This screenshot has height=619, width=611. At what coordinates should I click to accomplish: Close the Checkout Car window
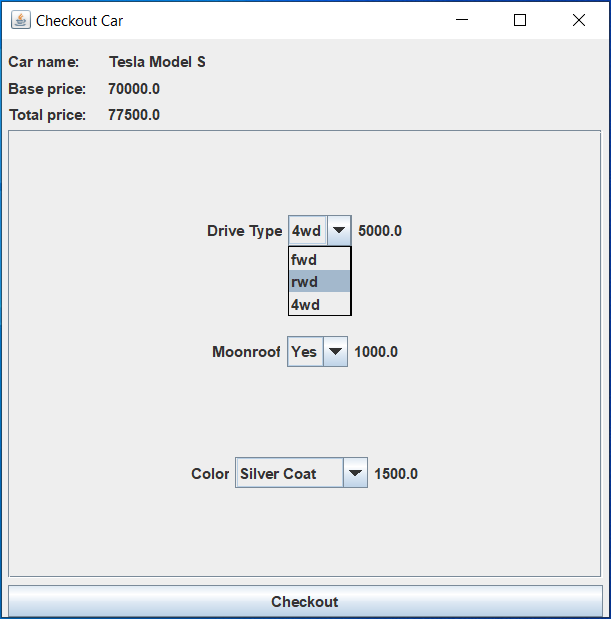pos(579,20)
